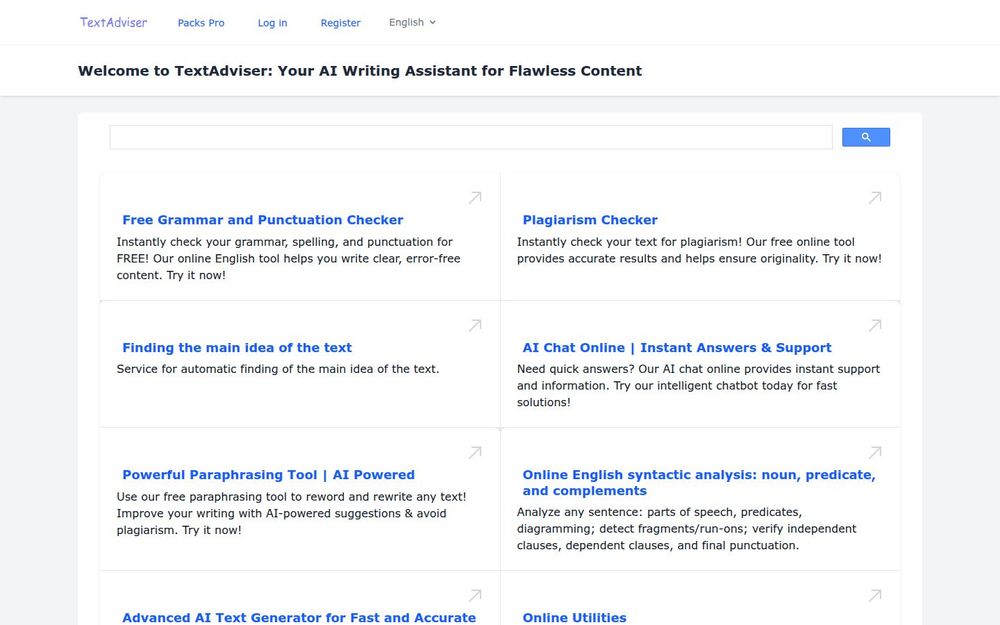Click arrow icon on Advanced AI Text Generator card

pos(474,595)
